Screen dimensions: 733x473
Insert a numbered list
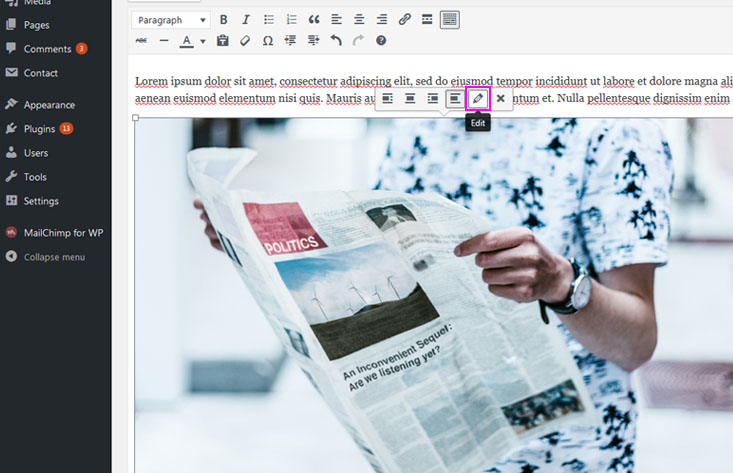[x=291, y=20]
